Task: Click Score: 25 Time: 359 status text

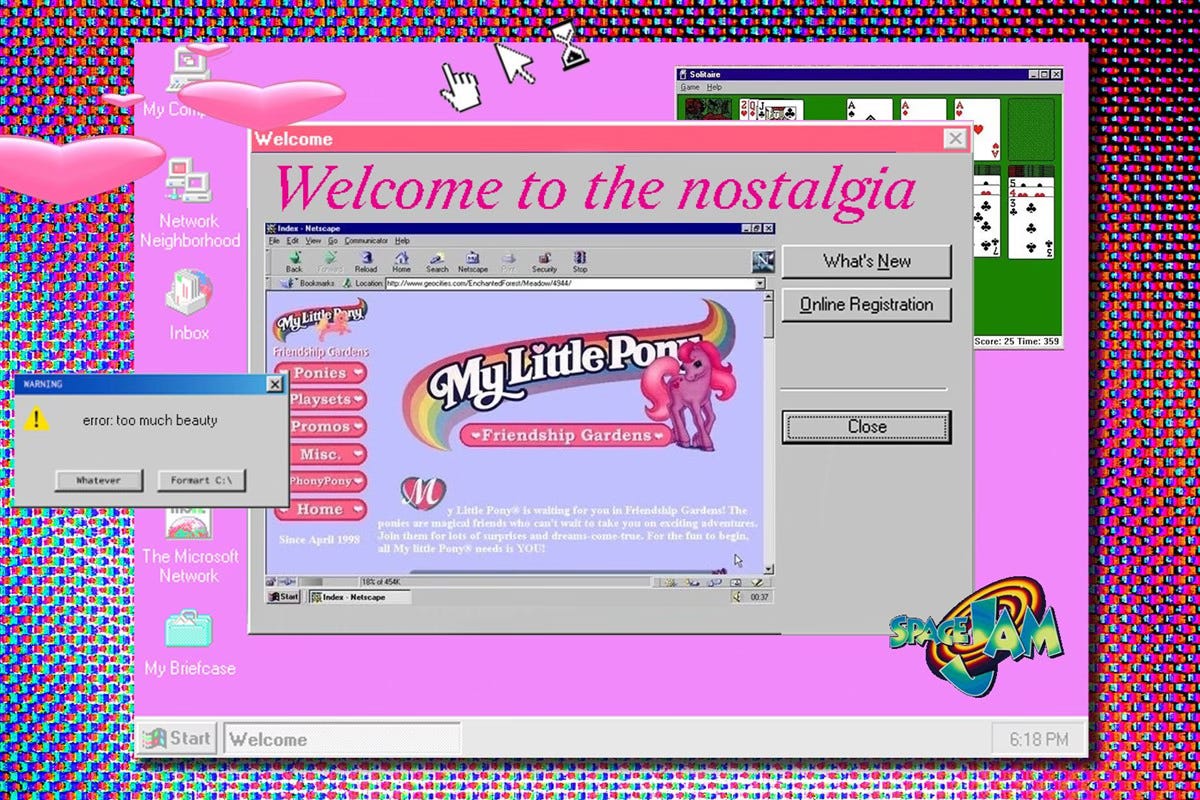Action: (1018, 342)
